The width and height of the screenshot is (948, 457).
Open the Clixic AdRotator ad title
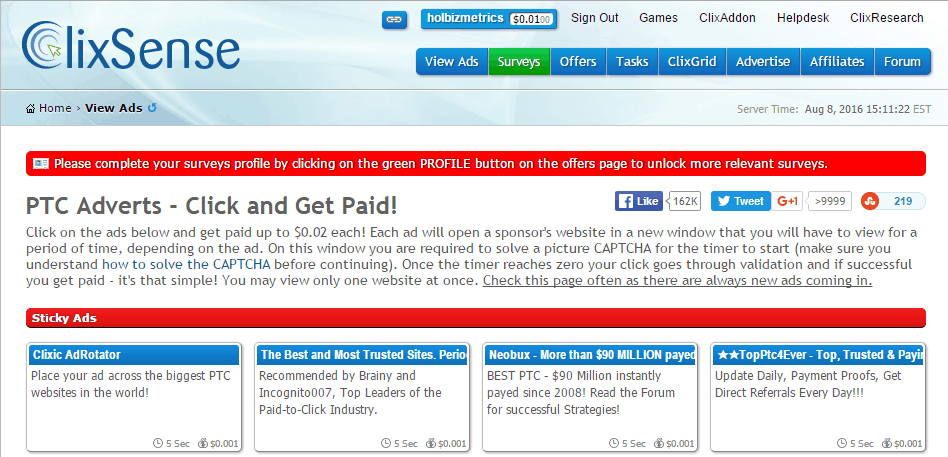pos(77,355)
